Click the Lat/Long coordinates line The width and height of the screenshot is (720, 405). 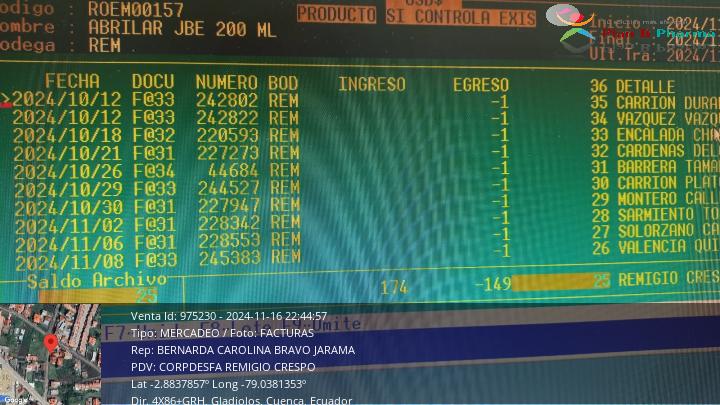219,383
